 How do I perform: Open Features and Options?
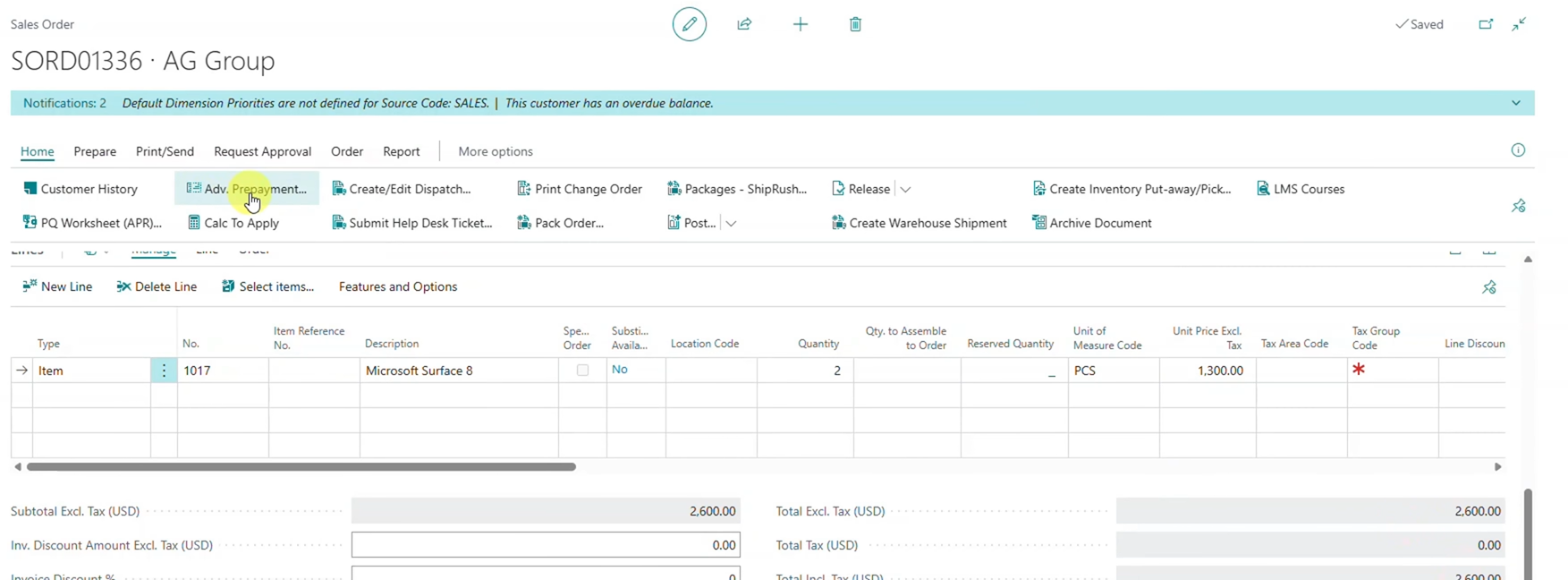[x=398, y=286]
